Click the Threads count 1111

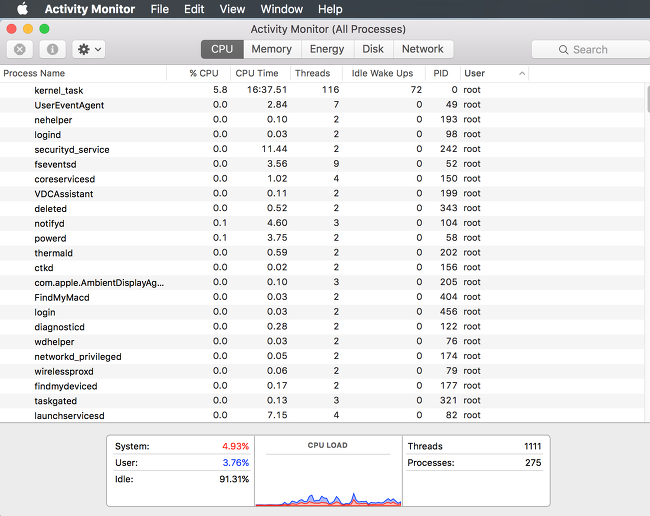(x=533, y=446)
